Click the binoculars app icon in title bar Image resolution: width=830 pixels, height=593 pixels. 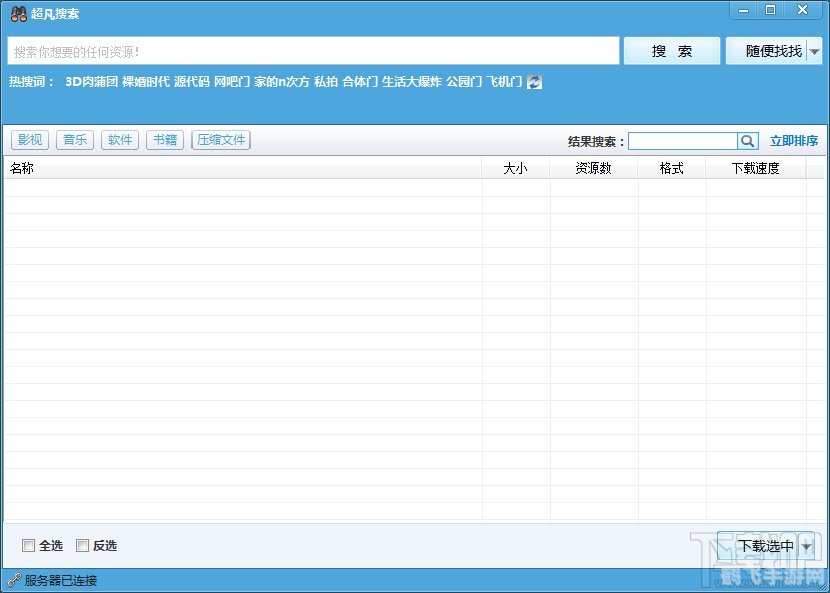click(18, 13)
